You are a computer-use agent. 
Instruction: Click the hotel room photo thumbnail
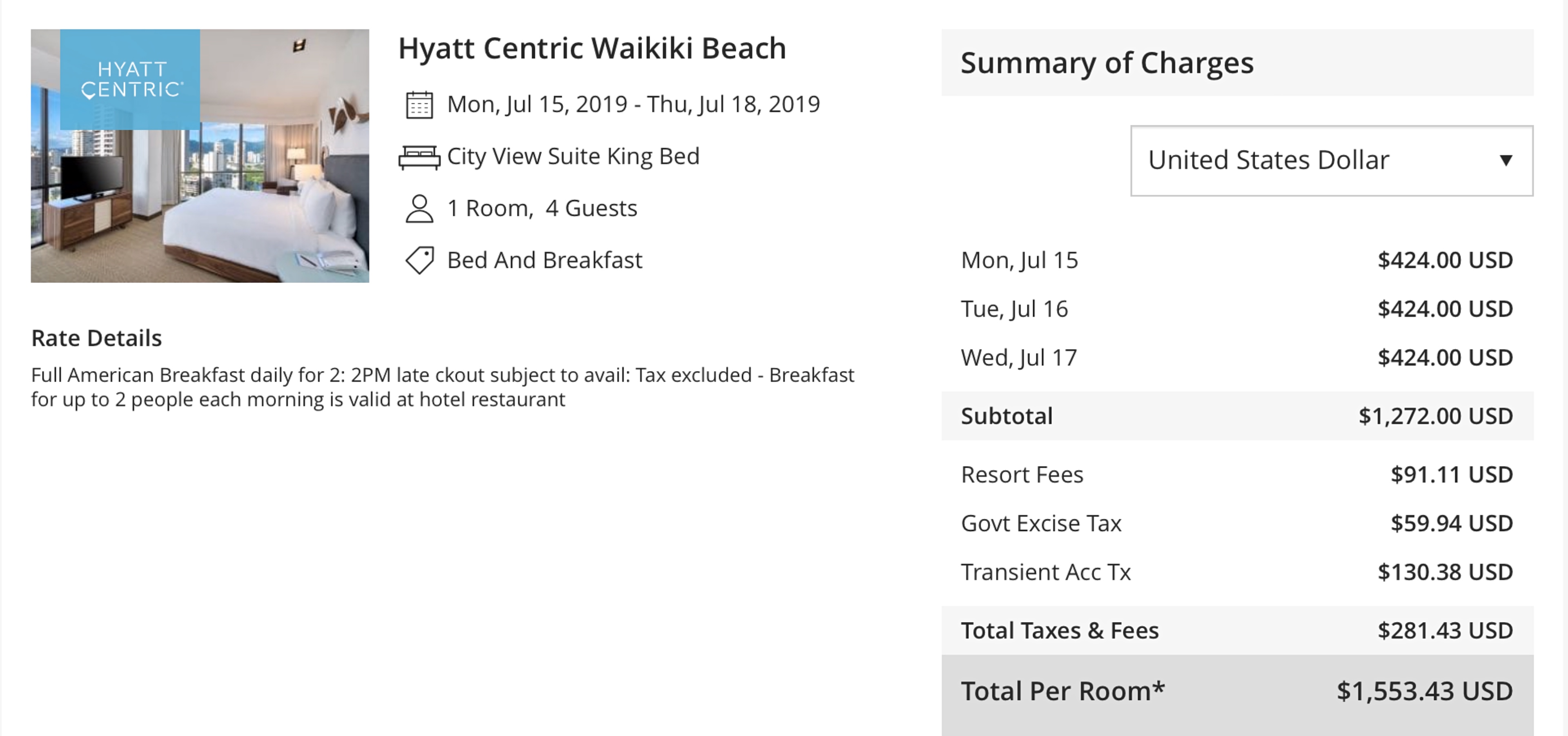point(200,156)
